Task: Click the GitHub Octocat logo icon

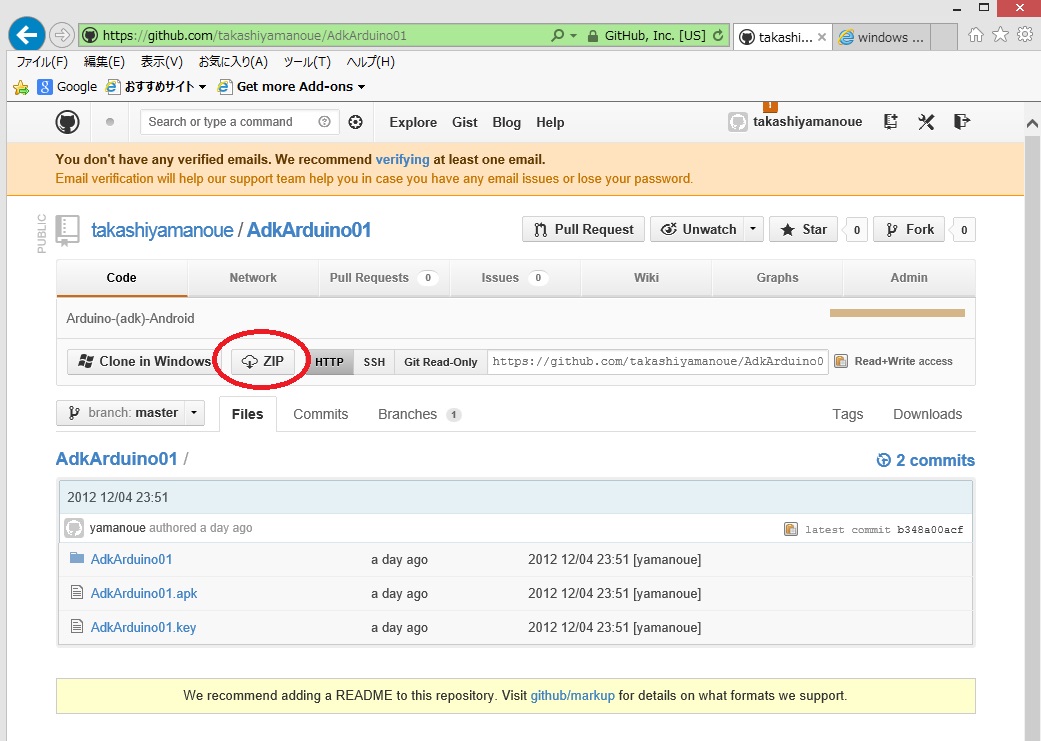Action: [x=67, y=122]
